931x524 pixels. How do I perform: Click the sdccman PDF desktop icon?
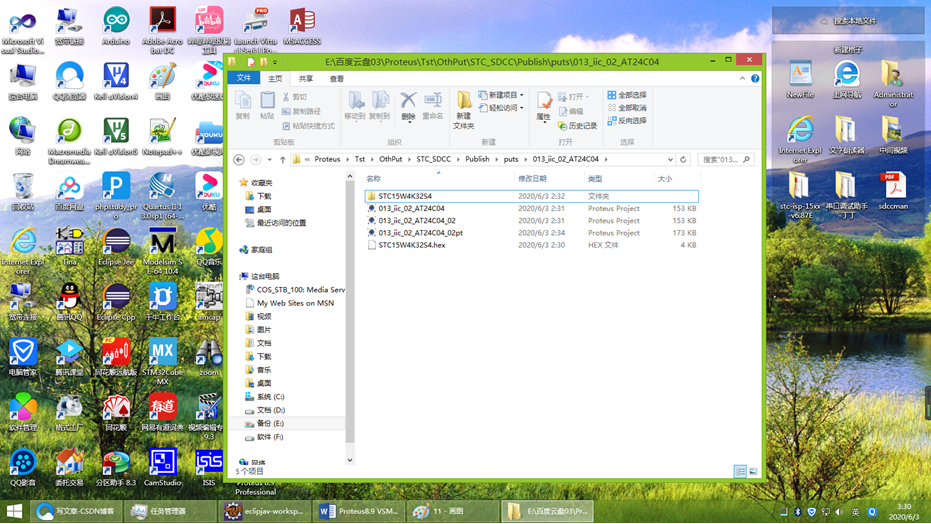pyautogui.click(x=893, y=191)
